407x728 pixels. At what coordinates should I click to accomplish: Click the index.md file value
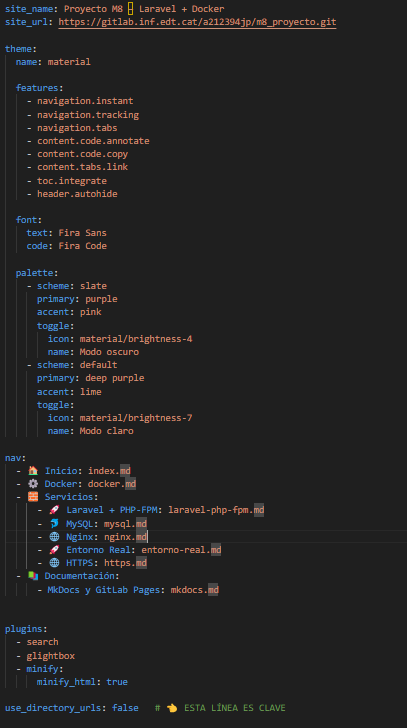click(x=109, y=470)
